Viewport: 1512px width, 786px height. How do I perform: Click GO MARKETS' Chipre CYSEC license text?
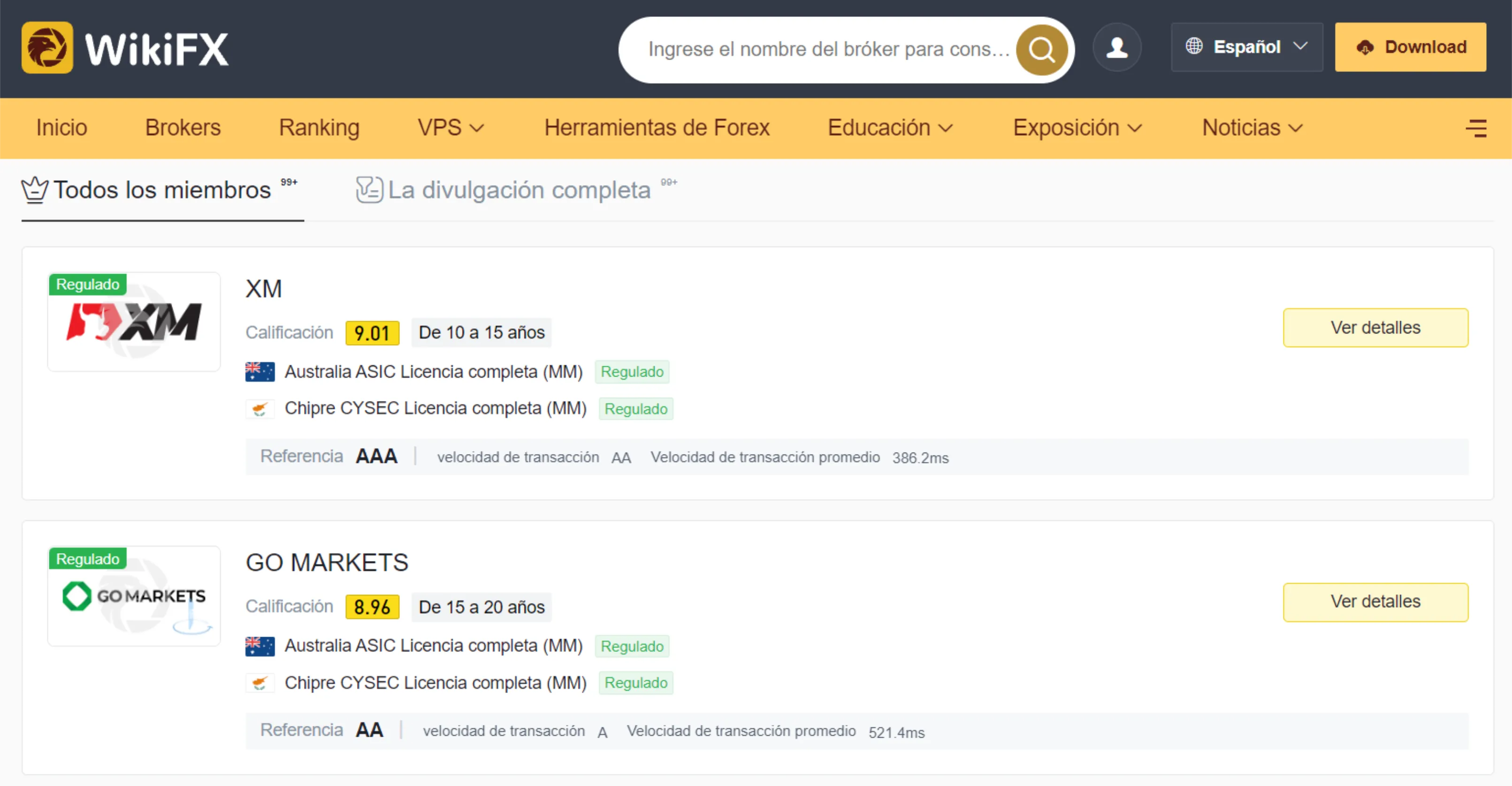click(435, 683)
